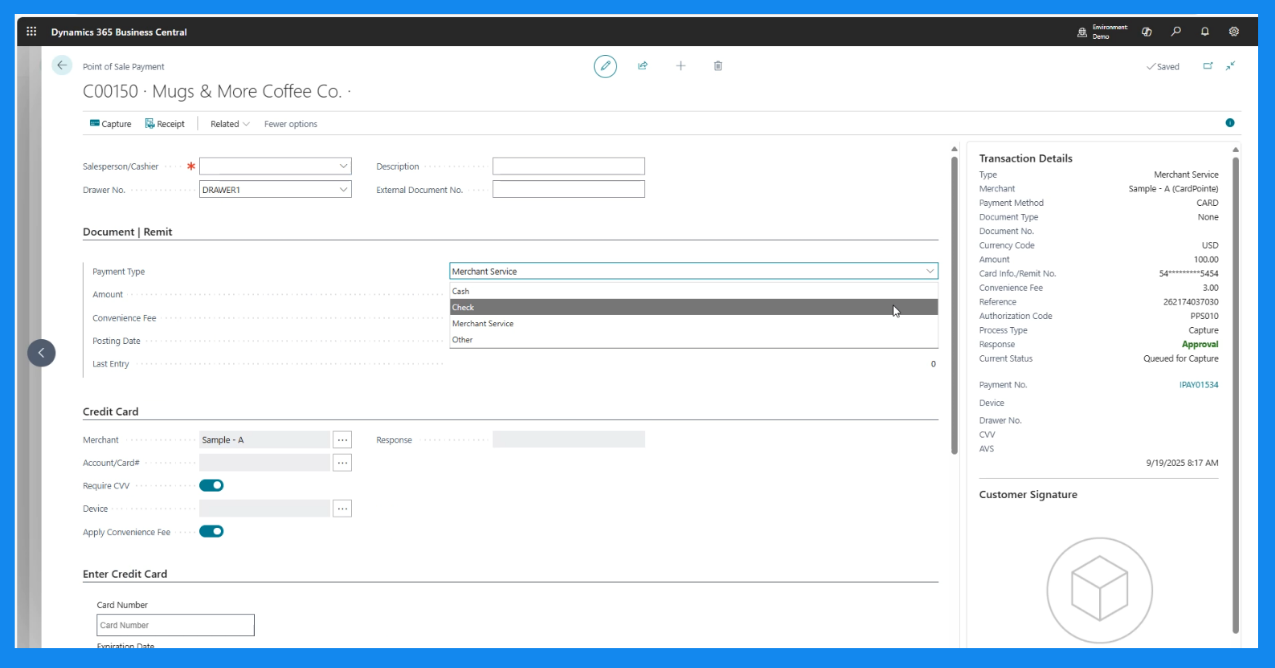
Task: Open the settings gear icon
Action: pos(1234,32)
